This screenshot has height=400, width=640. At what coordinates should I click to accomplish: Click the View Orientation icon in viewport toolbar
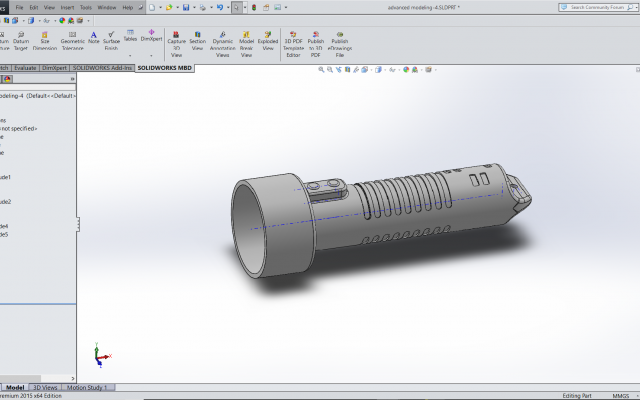[364, 70]
